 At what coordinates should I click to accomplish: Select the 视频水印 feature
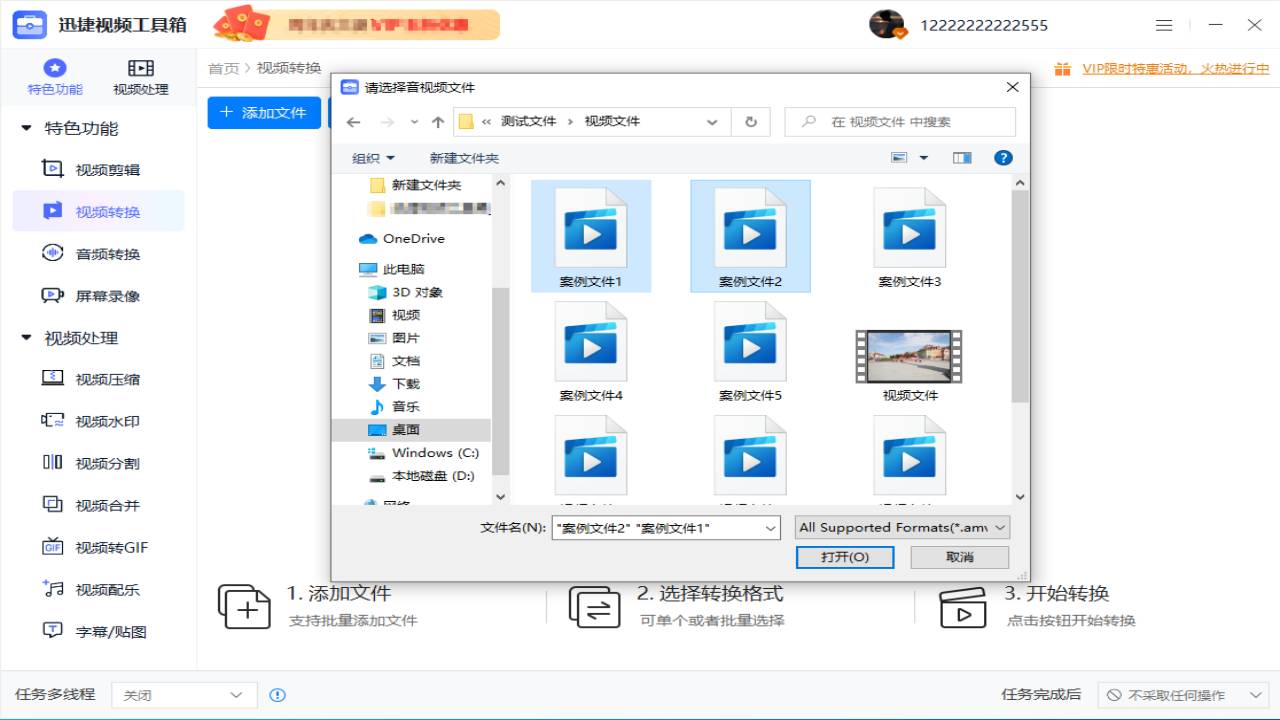[x=97, y=420]
